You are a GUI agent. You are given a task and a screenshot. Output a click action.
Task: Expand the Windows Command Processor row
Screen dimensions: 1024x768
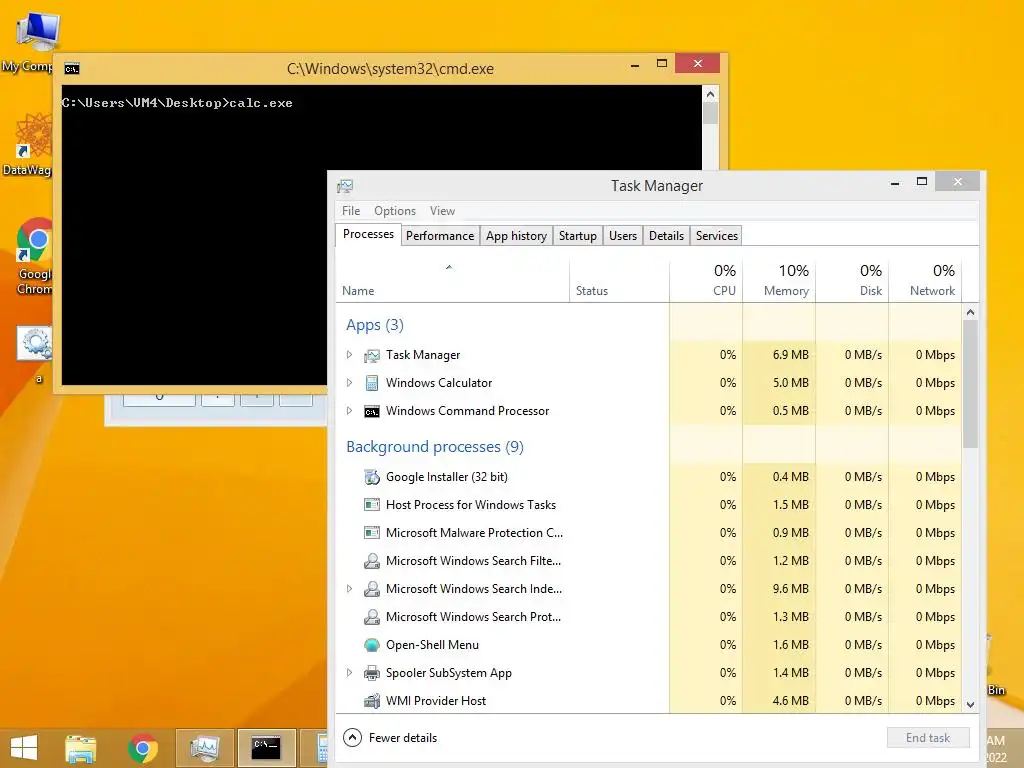point(349,411)
